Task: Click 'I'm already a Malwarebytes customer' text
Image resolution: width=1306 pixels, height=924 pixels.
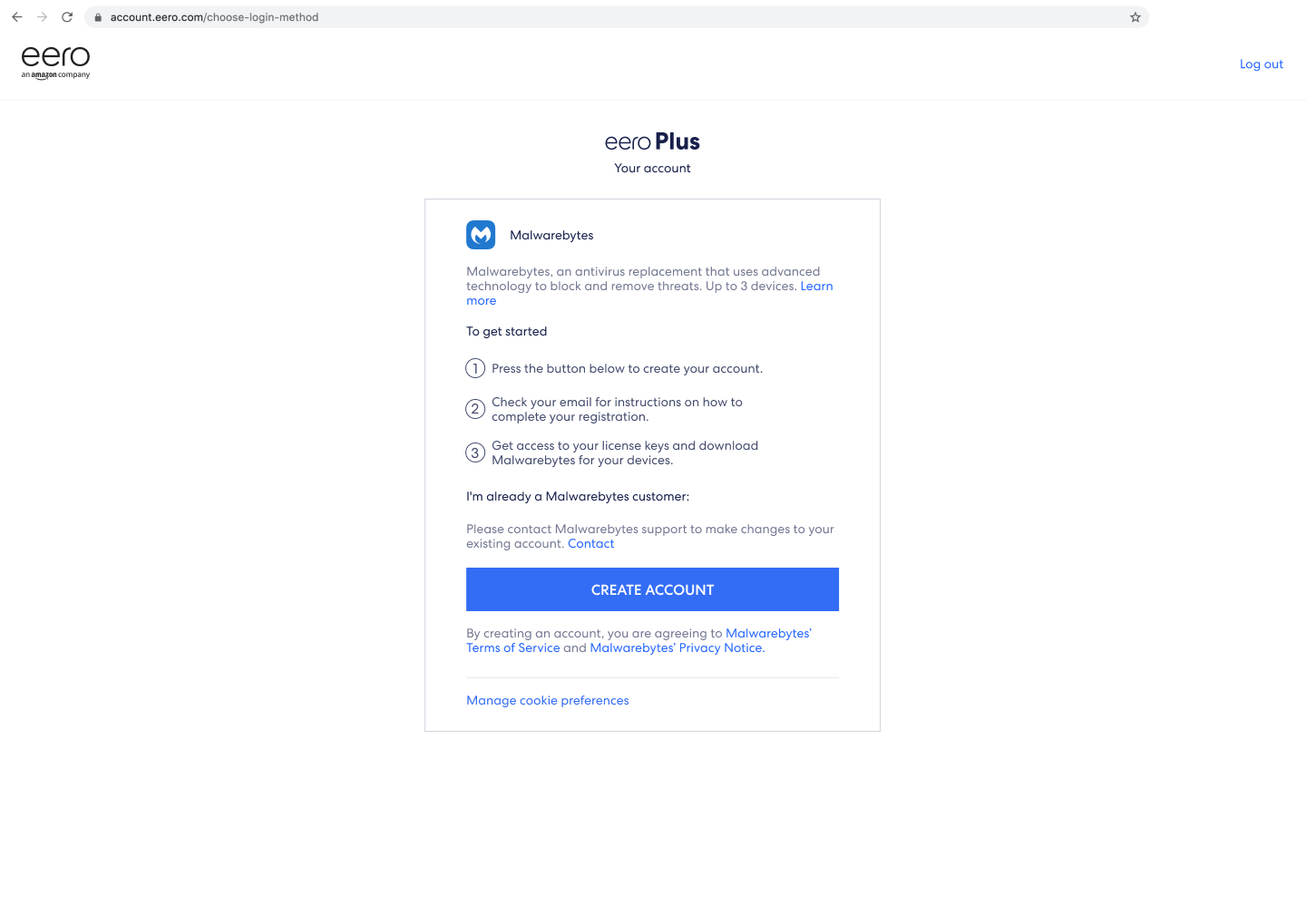Action: (x=578, y=497)
